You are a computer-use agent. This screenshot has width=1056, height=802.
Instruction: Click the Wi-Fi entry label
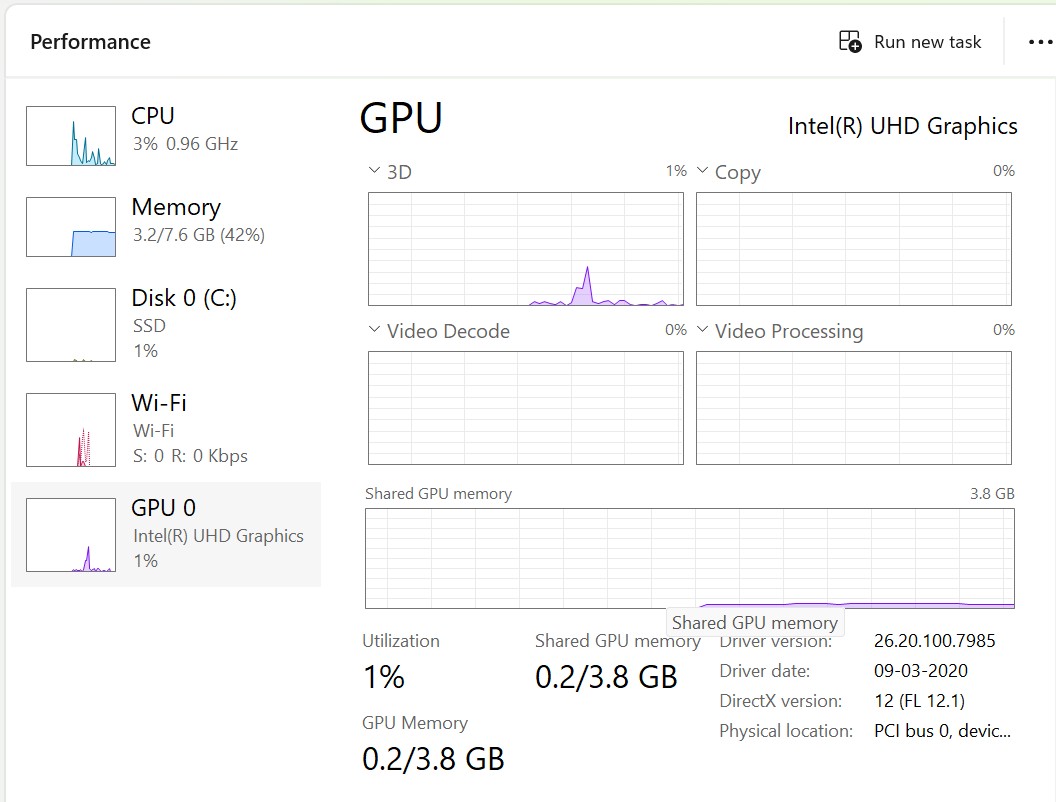coord(159,403)
